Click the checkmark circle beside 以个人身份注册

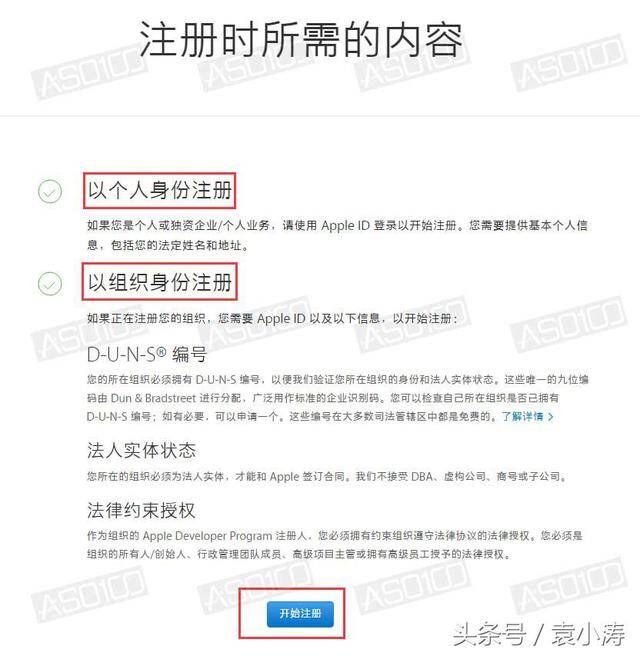(x=50, y=192)
